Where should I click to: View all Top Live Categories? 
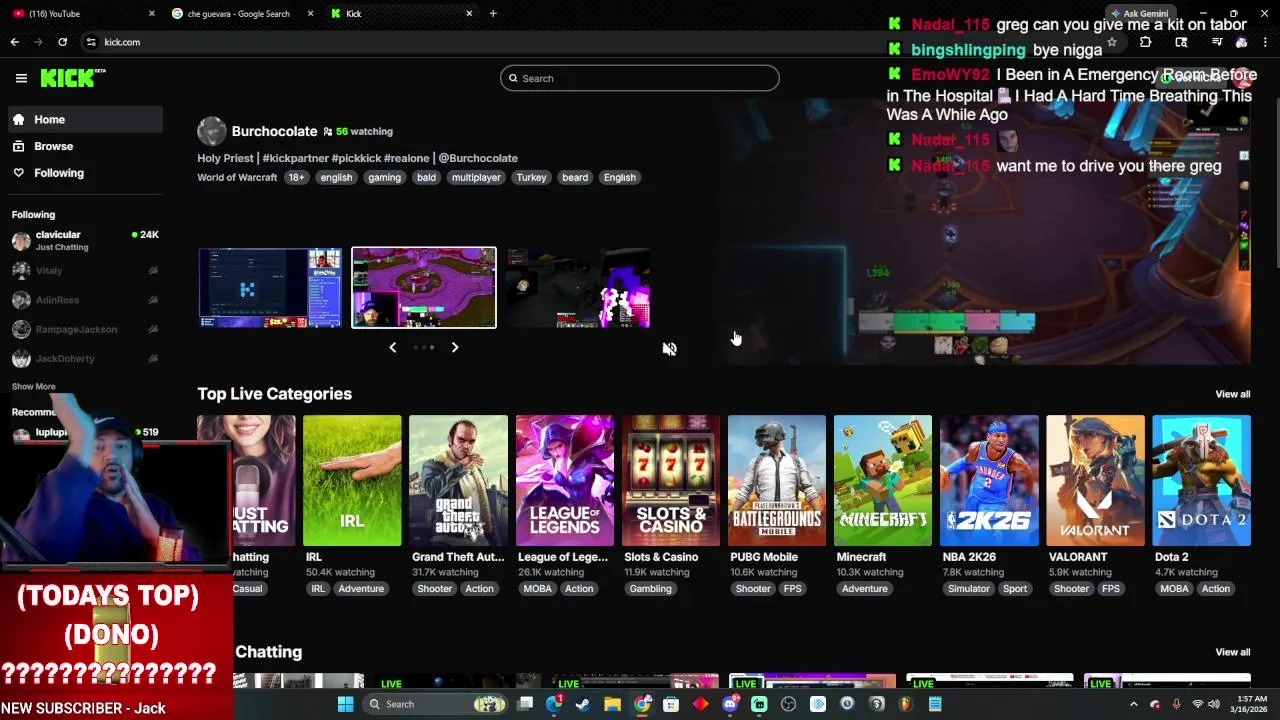click(1232, 394)
